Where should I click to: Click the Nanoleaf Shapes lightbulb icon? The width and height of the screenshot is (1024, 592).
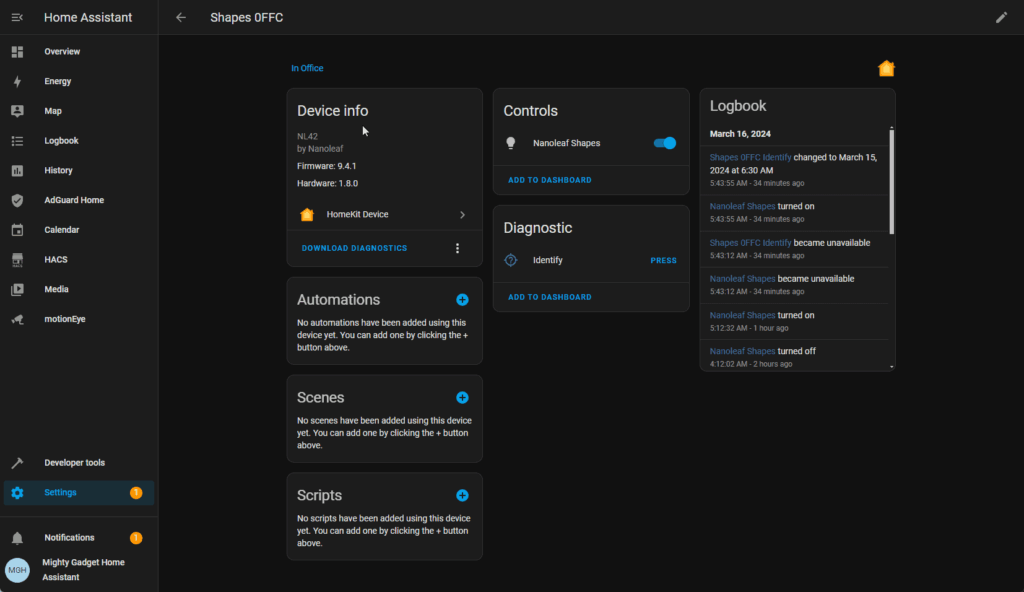click(511, 143)
